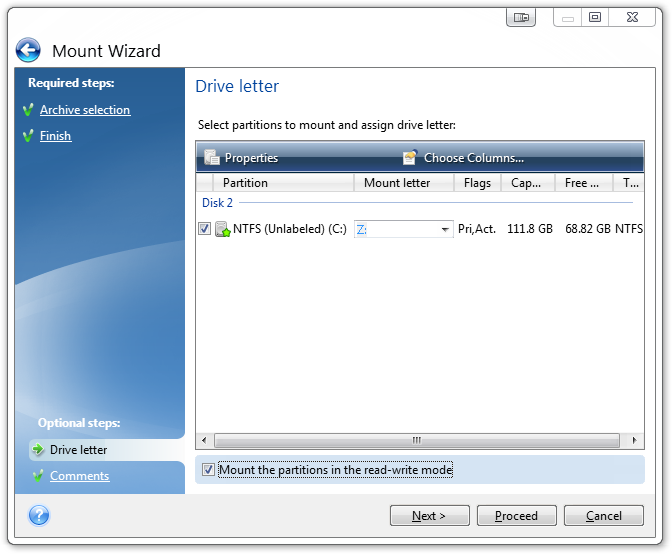Click the blue back arrow icon
The width and height of the screenshot is (672, 554).
[x=28, y=50]
